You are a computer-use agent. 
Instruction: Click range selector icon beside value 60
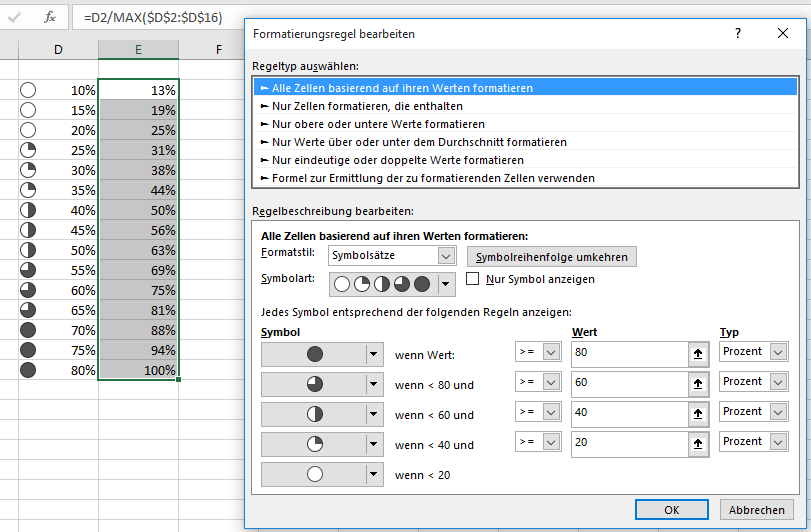[695, 383]
